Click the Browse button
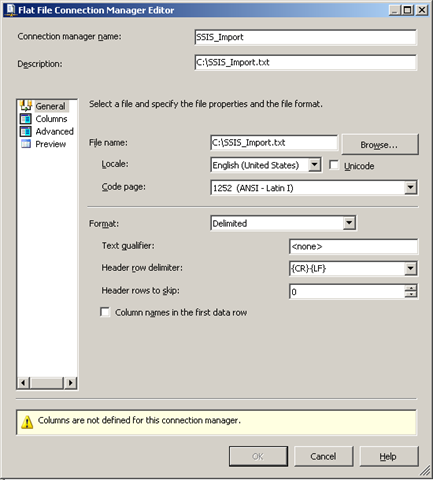The width and height of the screenshot is (433, 480). (x=380, y=145)
